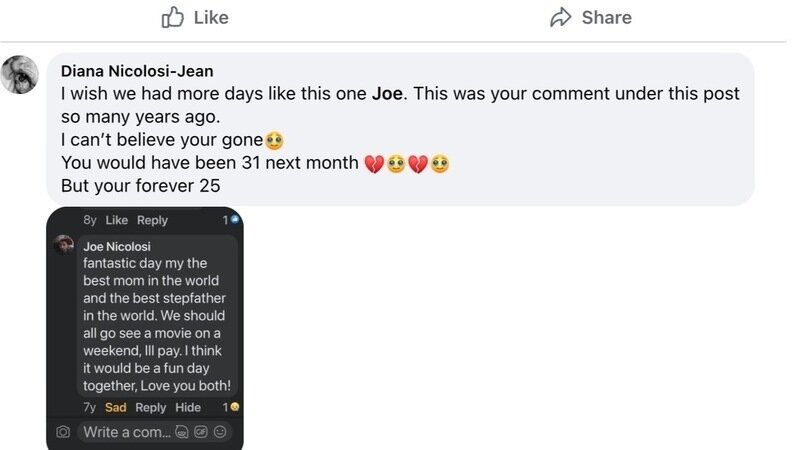Click Joe Nicolosi's small avatar
The width and height of the screenshot is (800, 450).
pyautogui.click(x=64, y=245)
